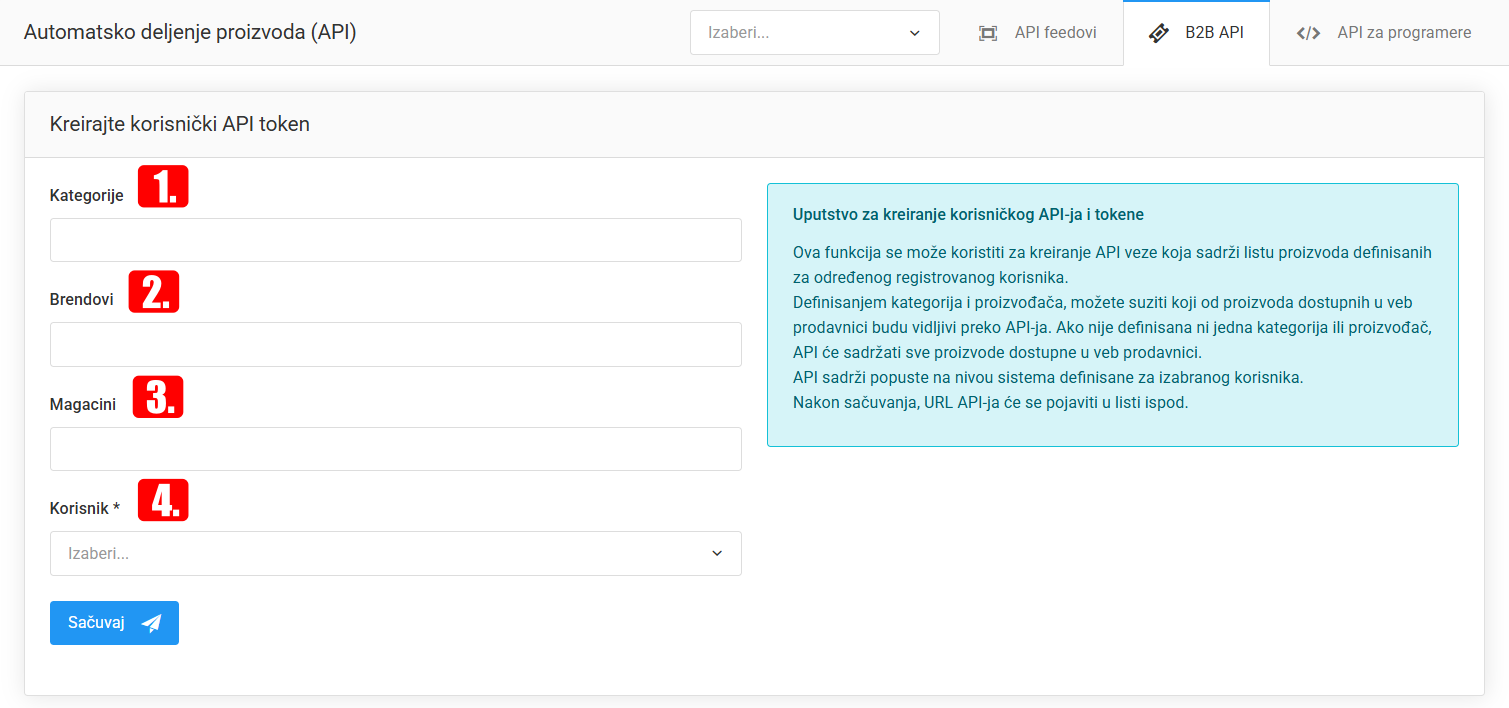Click the 'Kreirajte korisnički API token' heading

[180, 125]
